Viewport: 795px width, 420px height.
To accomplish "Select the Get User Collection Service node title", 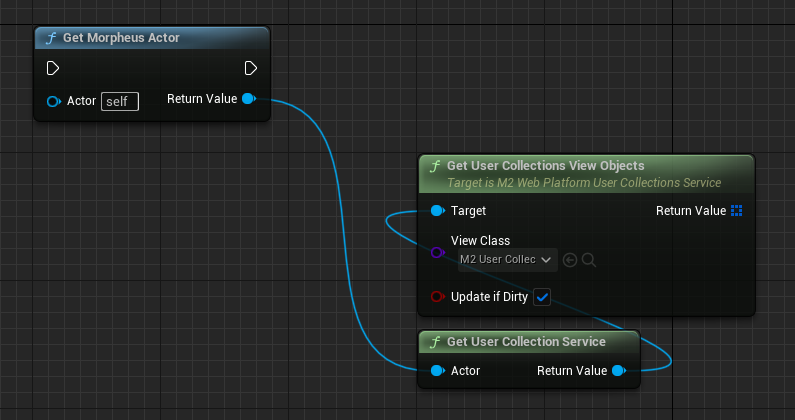I will click(x=526, y=342).
